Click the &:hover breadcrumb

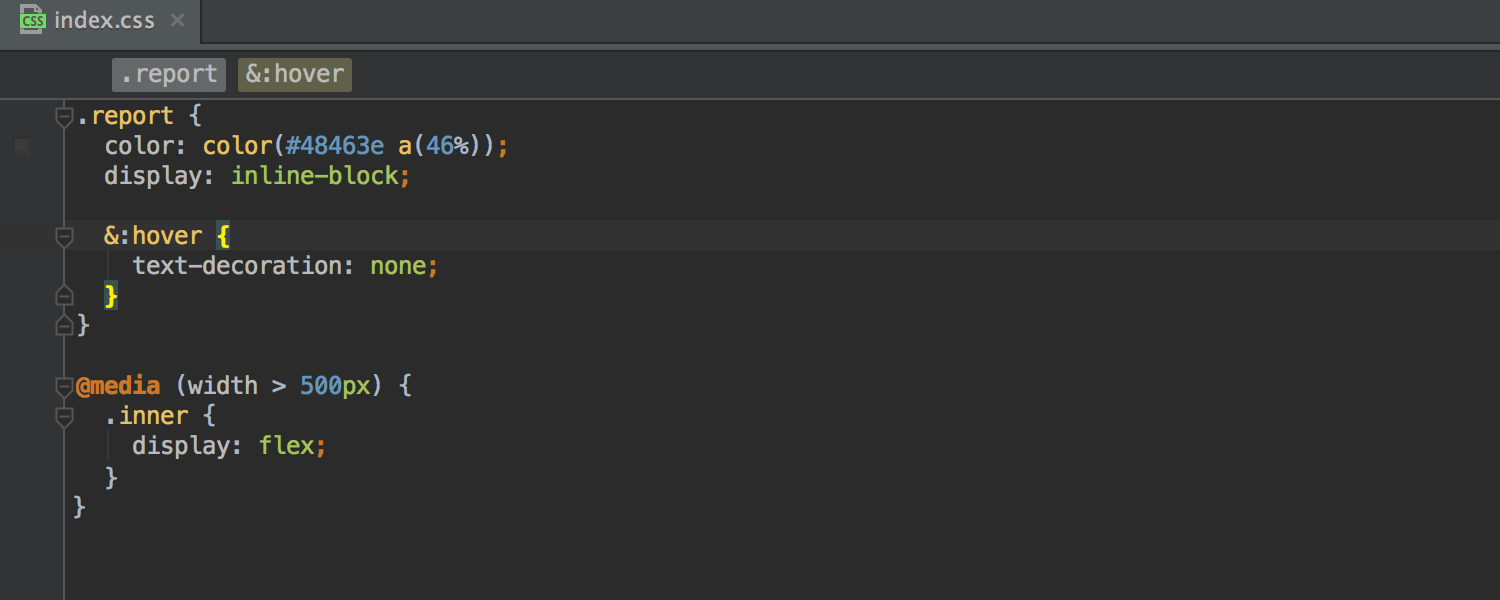pos(294,73)
